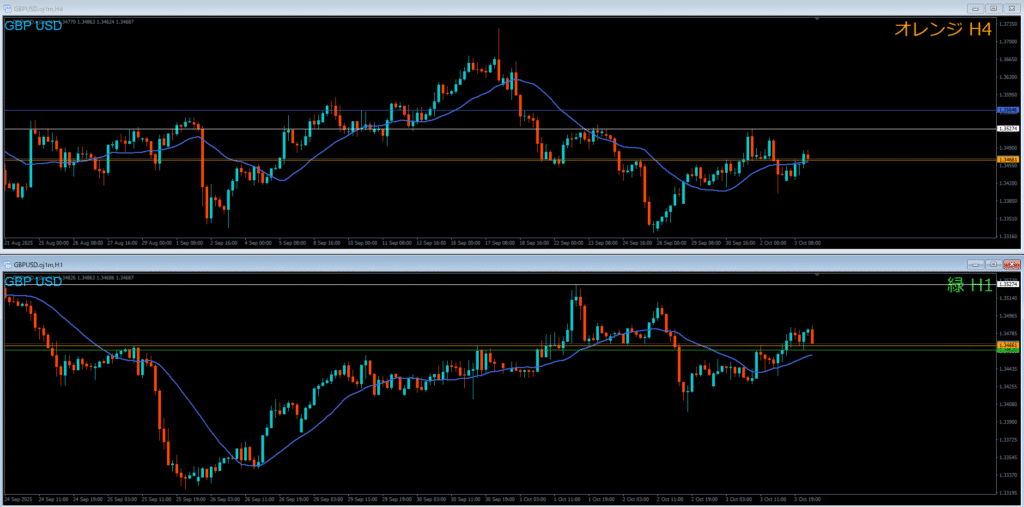1024x507 pixels.
Task: Click the orange current price tag in H1 chart
Action: 1009,345
